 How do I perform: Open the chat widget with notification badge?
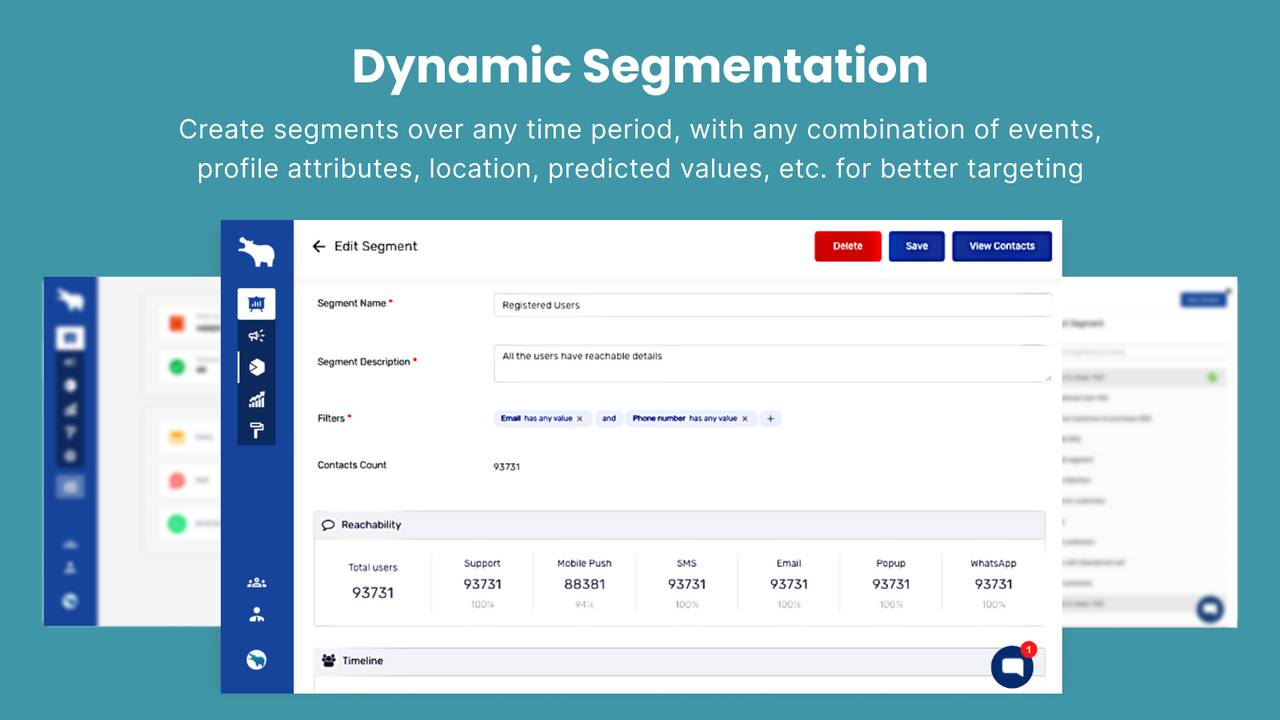pos(1012,667)
